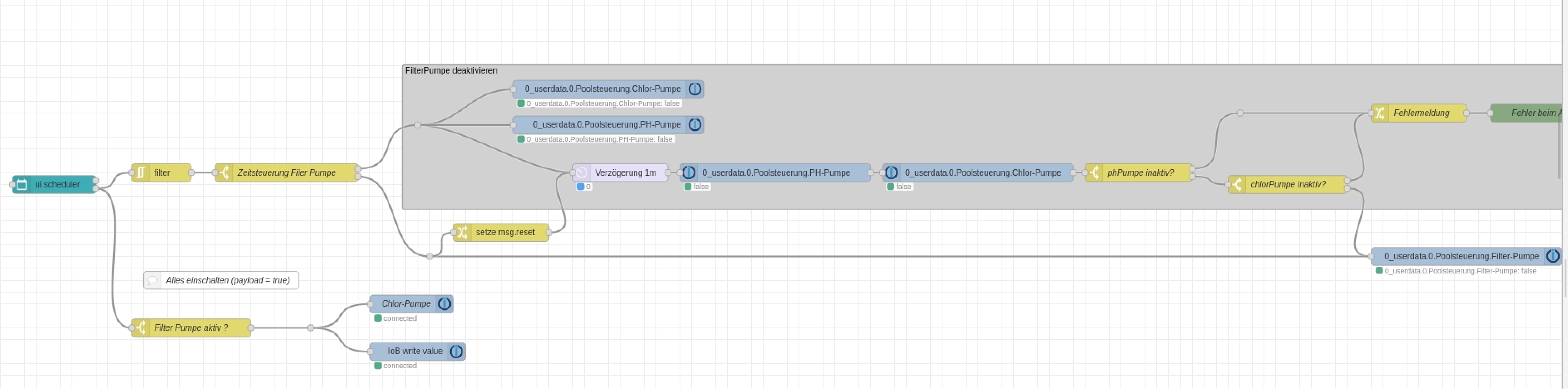The width and height of the screenshot is (1568, 389).
Task: Click status text Filter-Pumpe: false
Action: pyautogui.click(x=1460, y=271)
